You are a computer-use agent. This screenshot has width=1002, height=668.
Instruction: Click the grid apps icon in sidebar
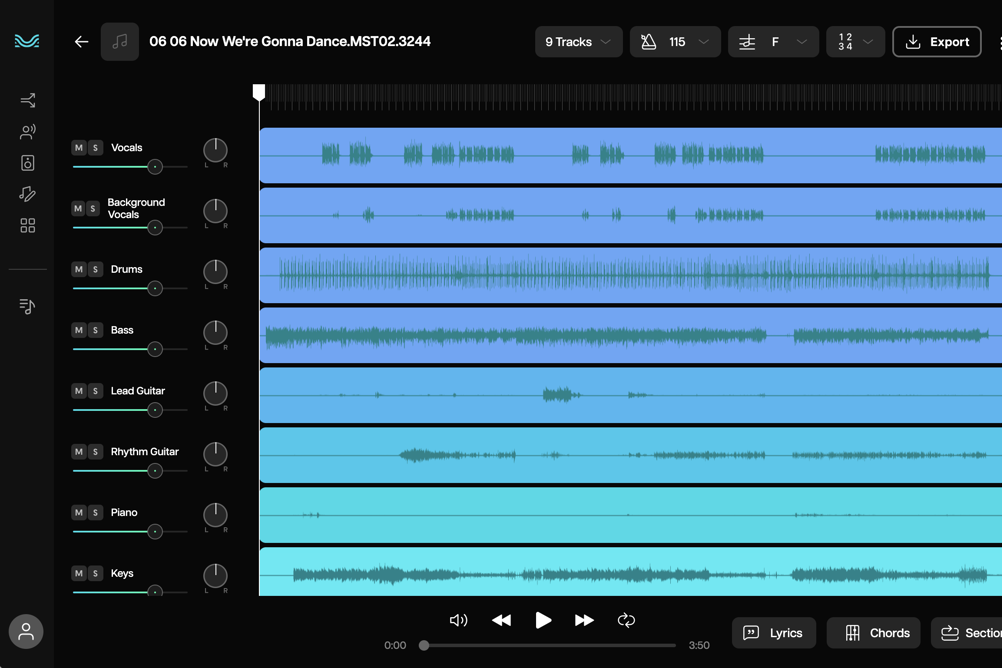pos(27,226)
